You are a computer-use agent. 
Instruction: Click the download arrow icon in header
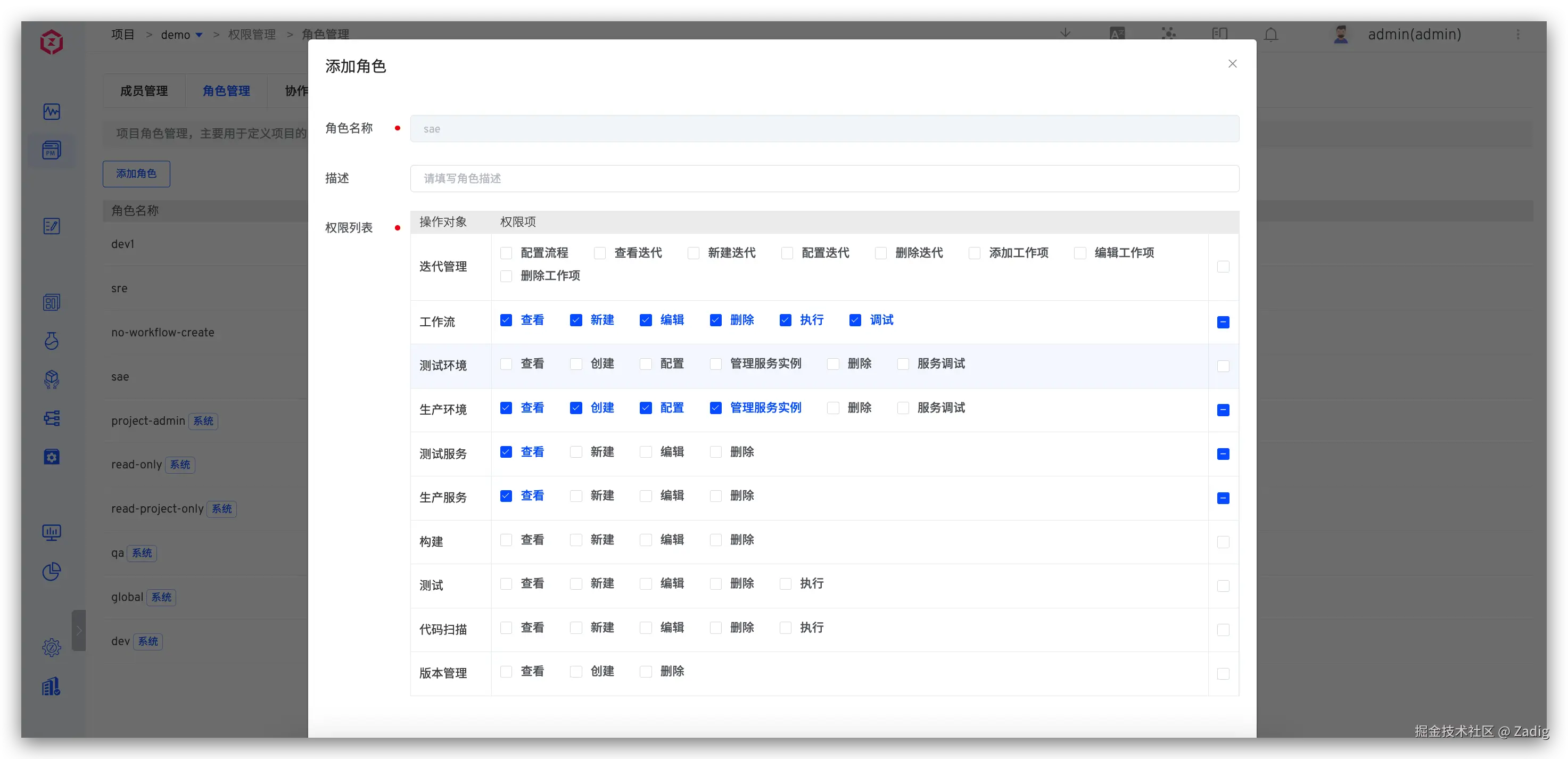tap(1065, 34)
